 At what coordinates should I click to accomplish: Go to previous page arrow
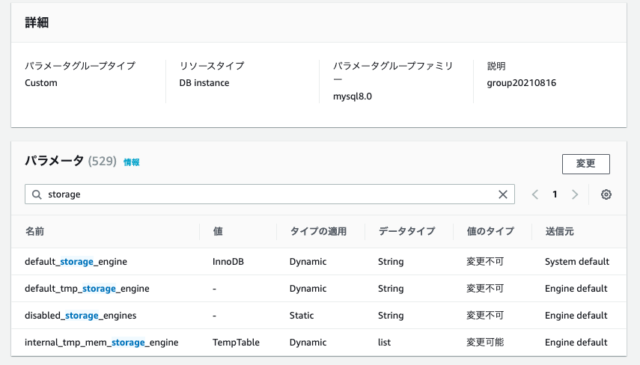pyautogui.click(x=535, y=194)
